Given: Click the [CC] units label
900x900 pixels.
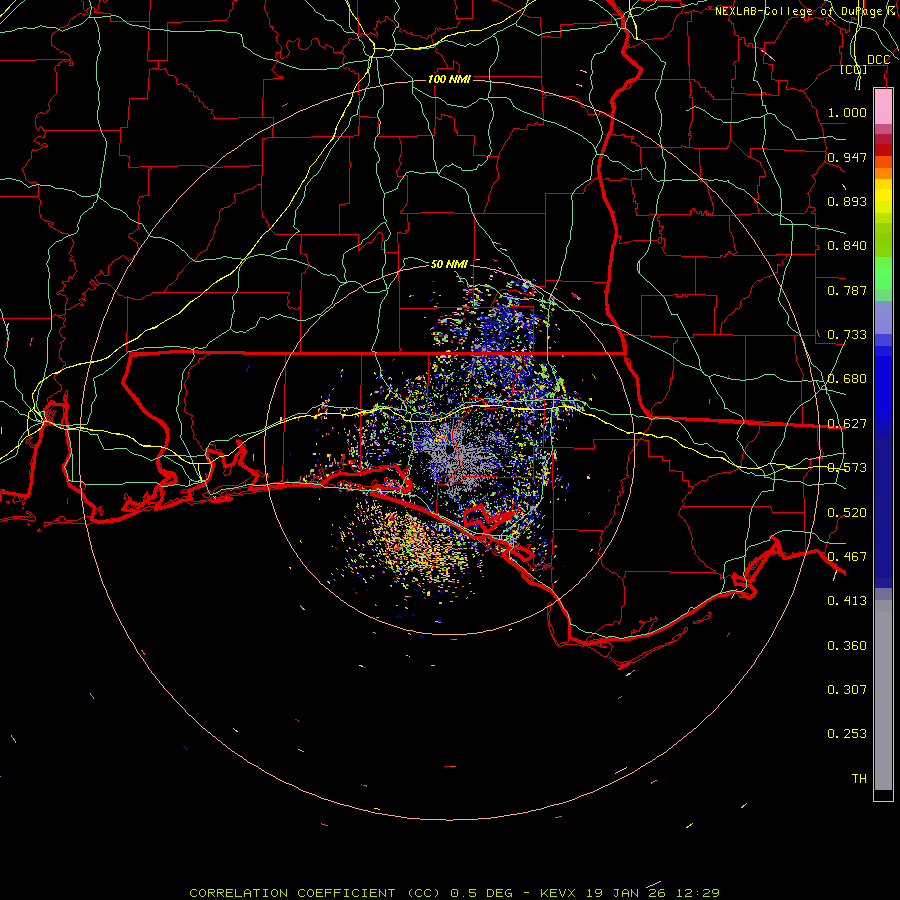Looking at the screenshot, I should click(853, 70).
